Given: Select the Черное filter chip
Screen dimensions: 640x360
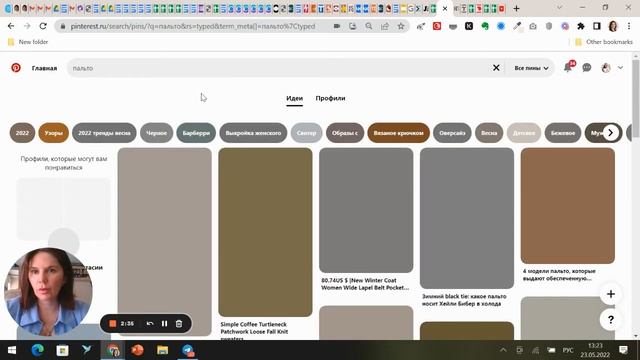Looking at the screenshot, I should click(x=156, y=133).
